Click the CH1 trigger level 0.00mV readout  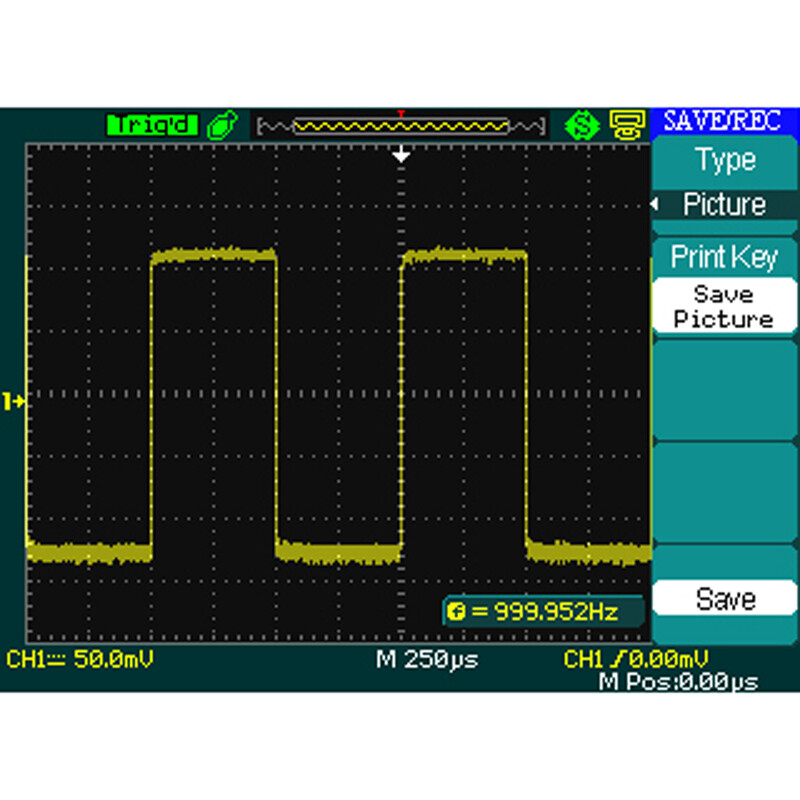636,660
